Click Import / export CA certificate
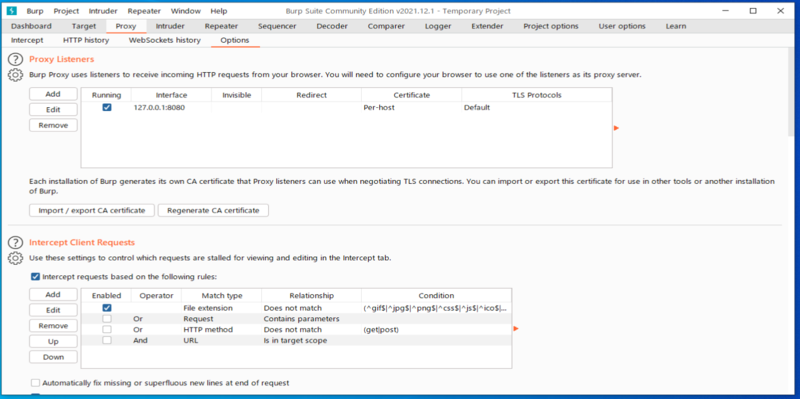This screenshot has width=800, height=399. tap(92, 210)
